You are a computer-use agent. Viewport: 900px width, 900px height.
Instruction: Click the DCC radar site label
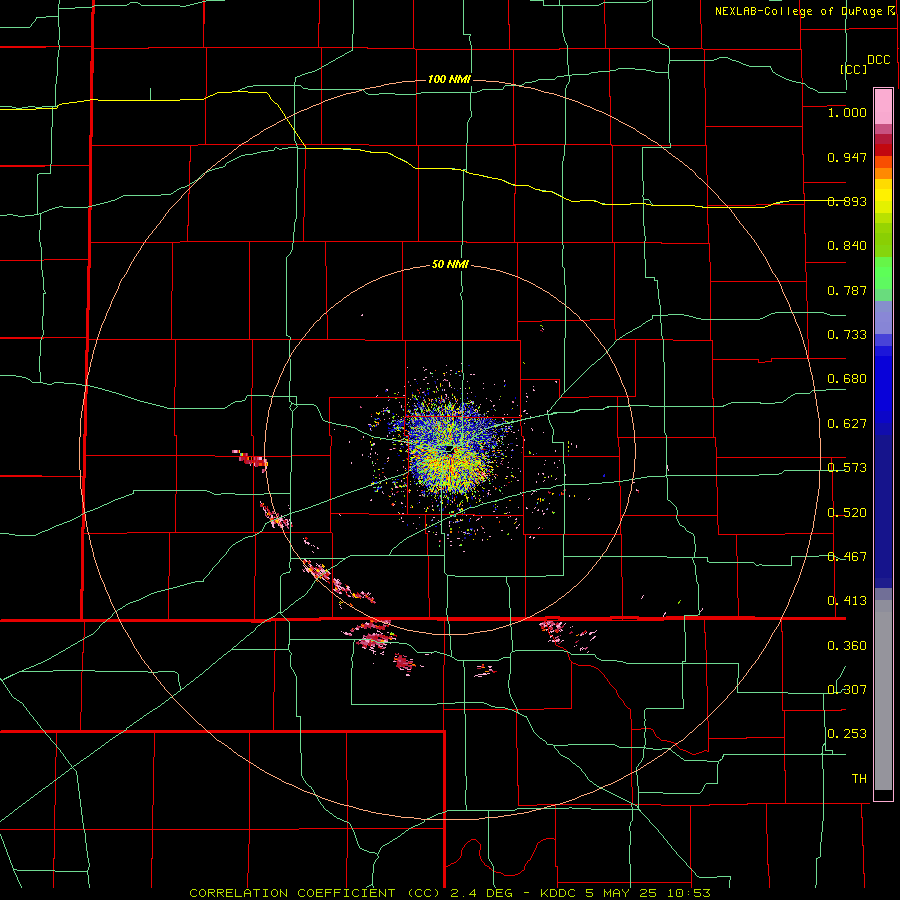click(x=879, y=60)
